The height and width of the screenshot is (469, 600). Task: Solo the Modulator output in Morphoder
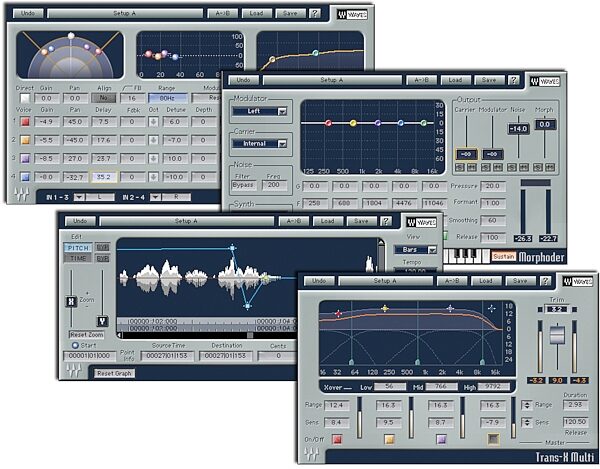click(x=486, y=167)
